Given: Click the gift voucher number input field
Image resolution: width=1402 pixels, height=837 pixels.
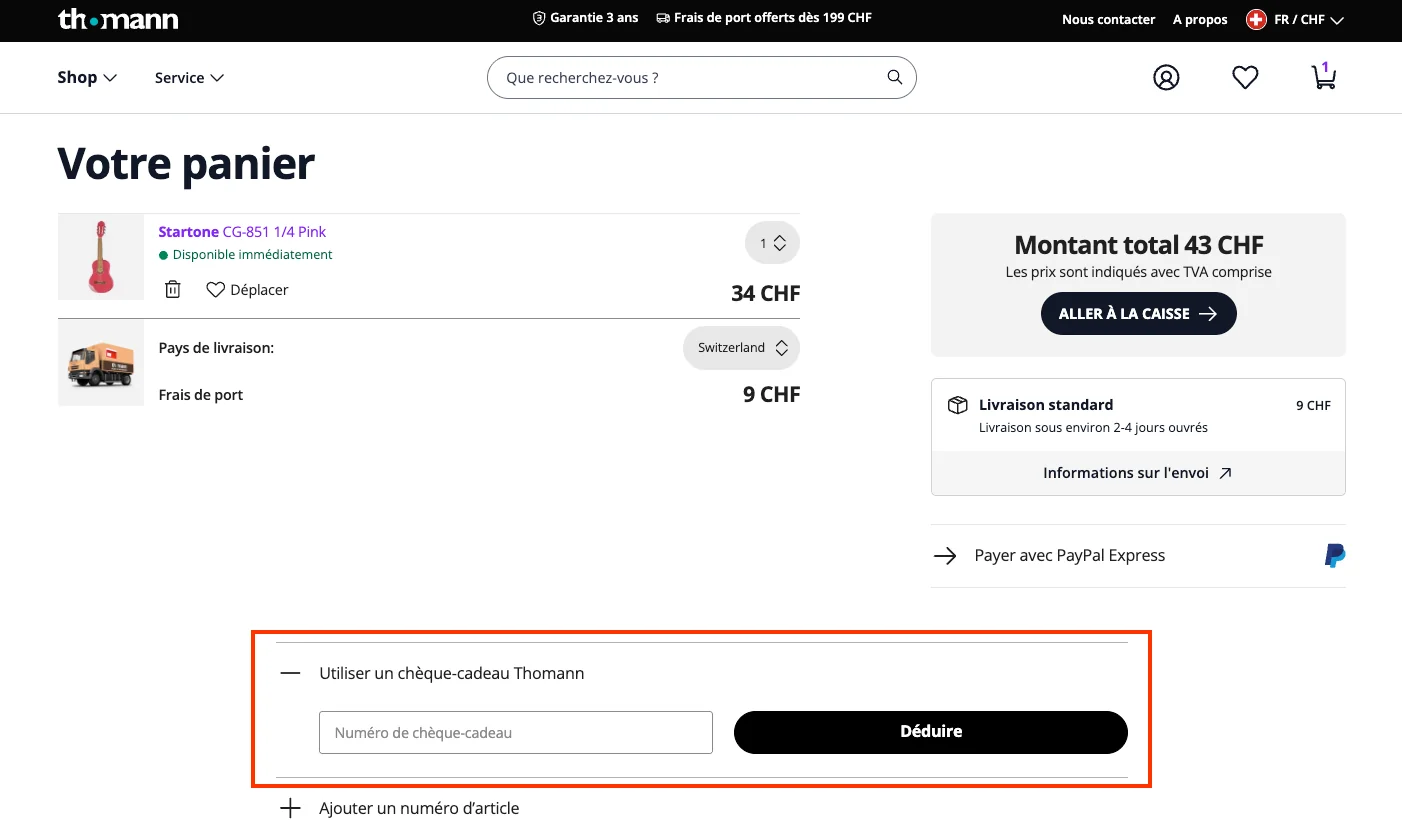Looking at the screenshot, I should 515,732.
